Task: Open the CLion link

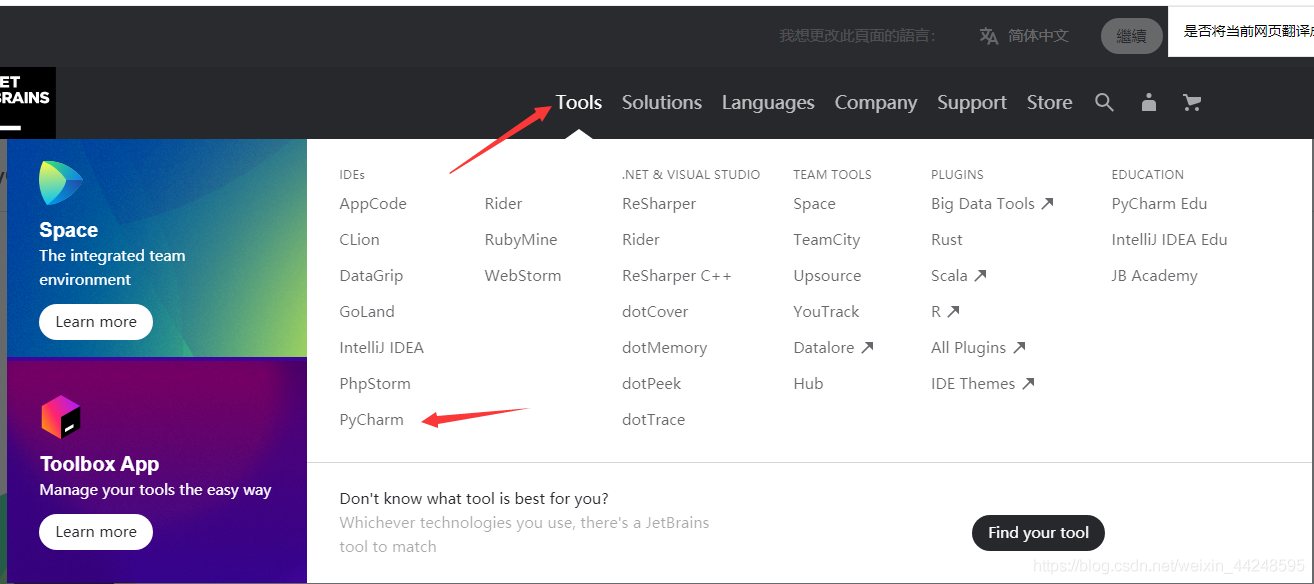Action: click(360, 240)
